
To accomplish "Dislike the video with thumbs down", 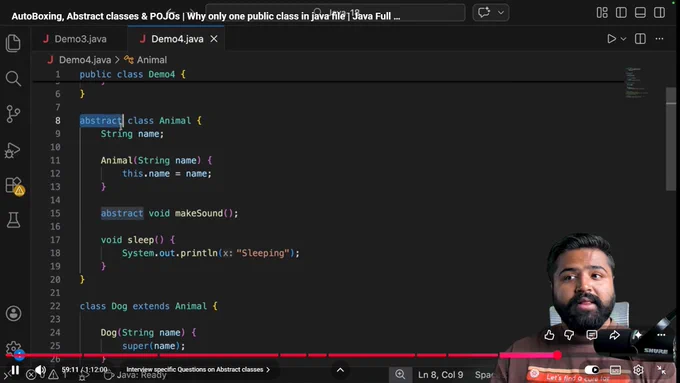I will coord(569,335).
